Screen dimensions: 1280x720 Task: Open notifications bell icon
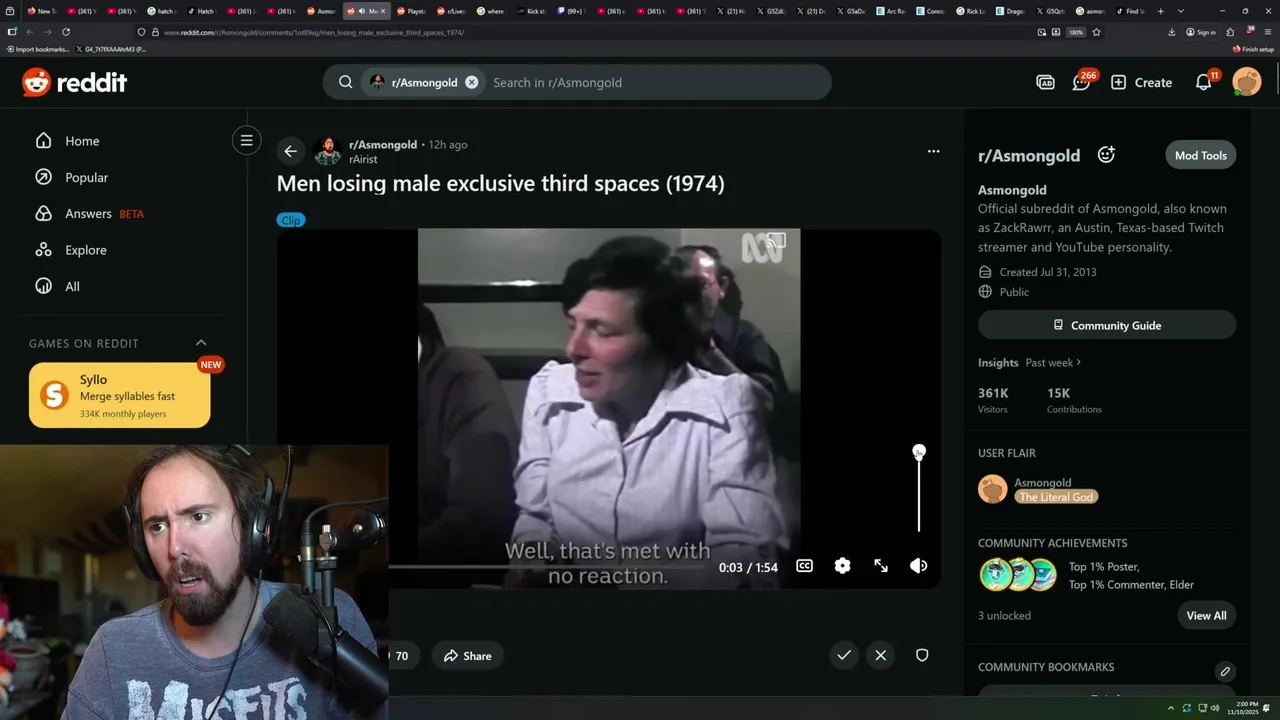(x=1204, y=82)
